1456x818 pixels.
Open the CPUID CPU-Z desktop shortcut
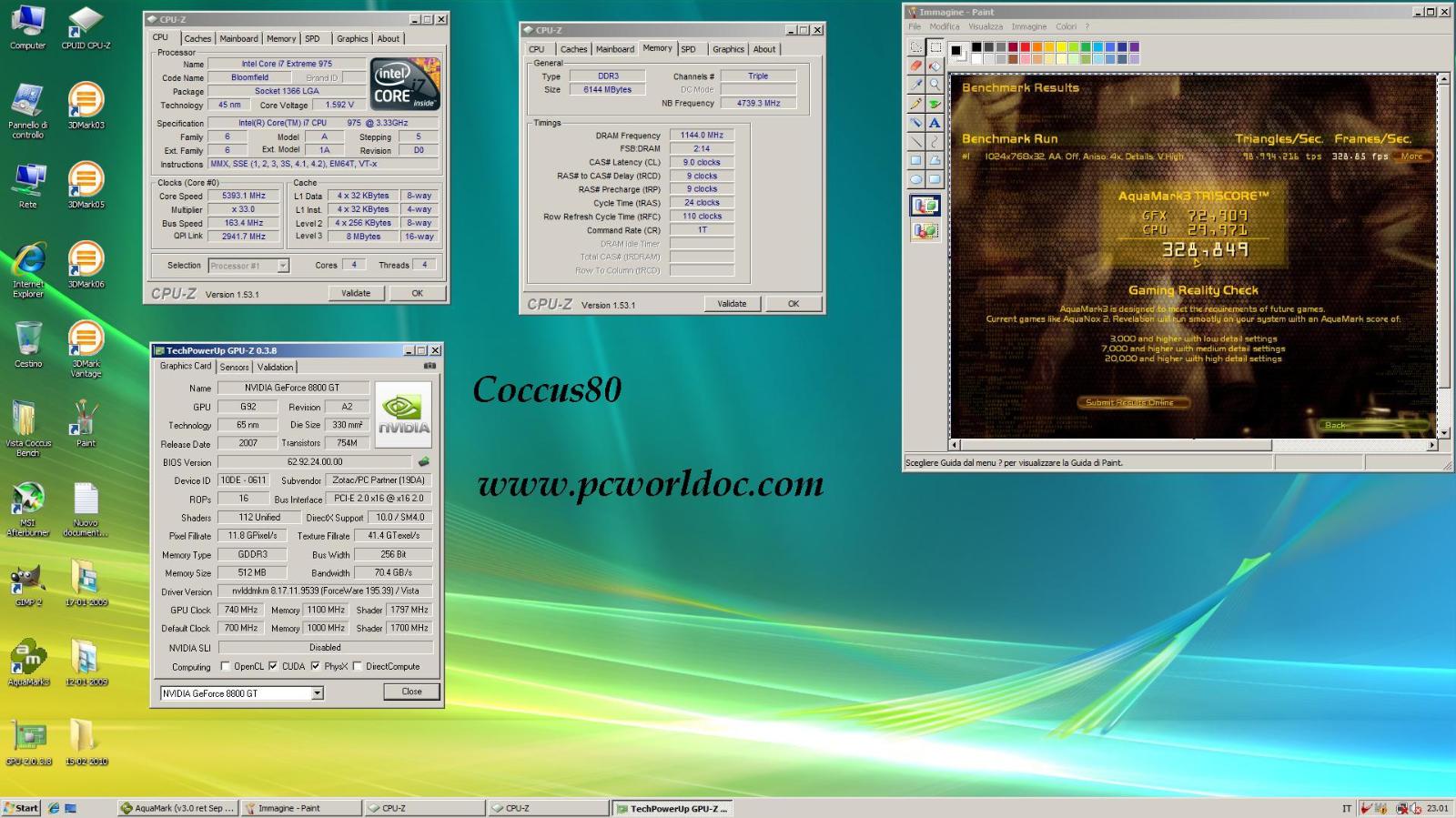point(86,27)
